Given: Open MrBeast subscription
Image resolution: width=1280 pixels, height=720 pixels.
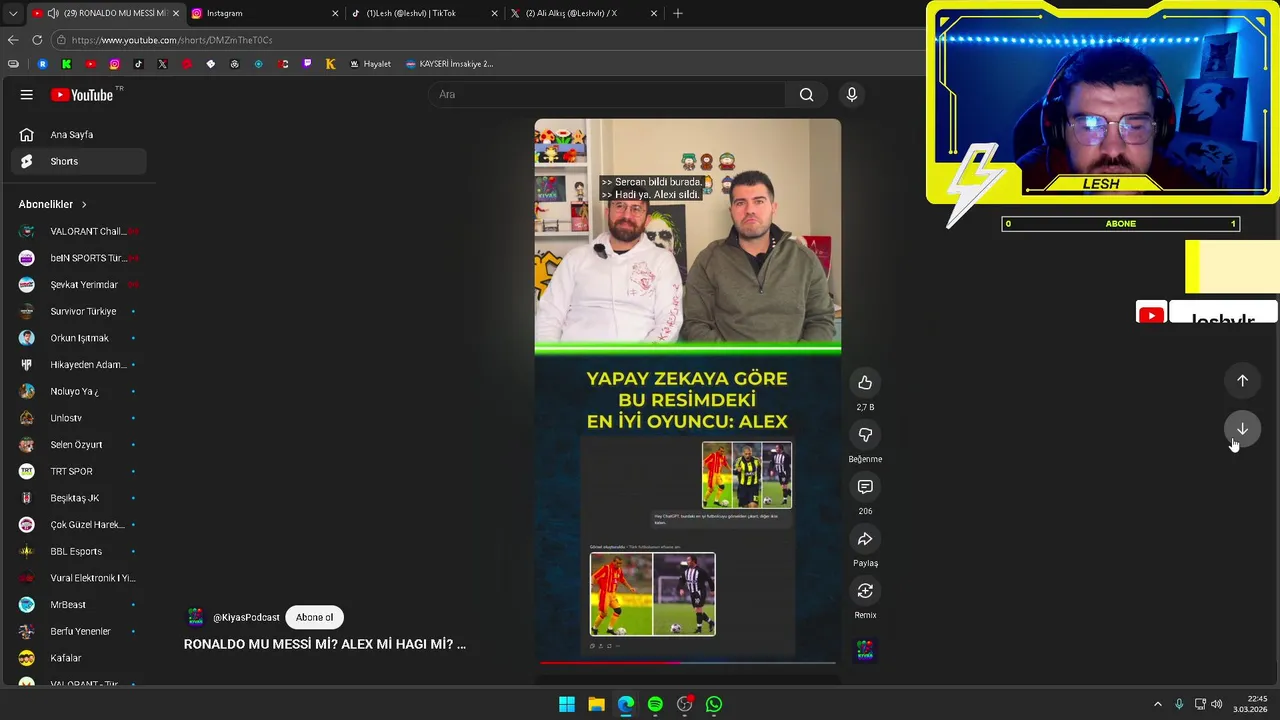Looking at the screenshot, I should pyautogui.click(x=78, y=605).
